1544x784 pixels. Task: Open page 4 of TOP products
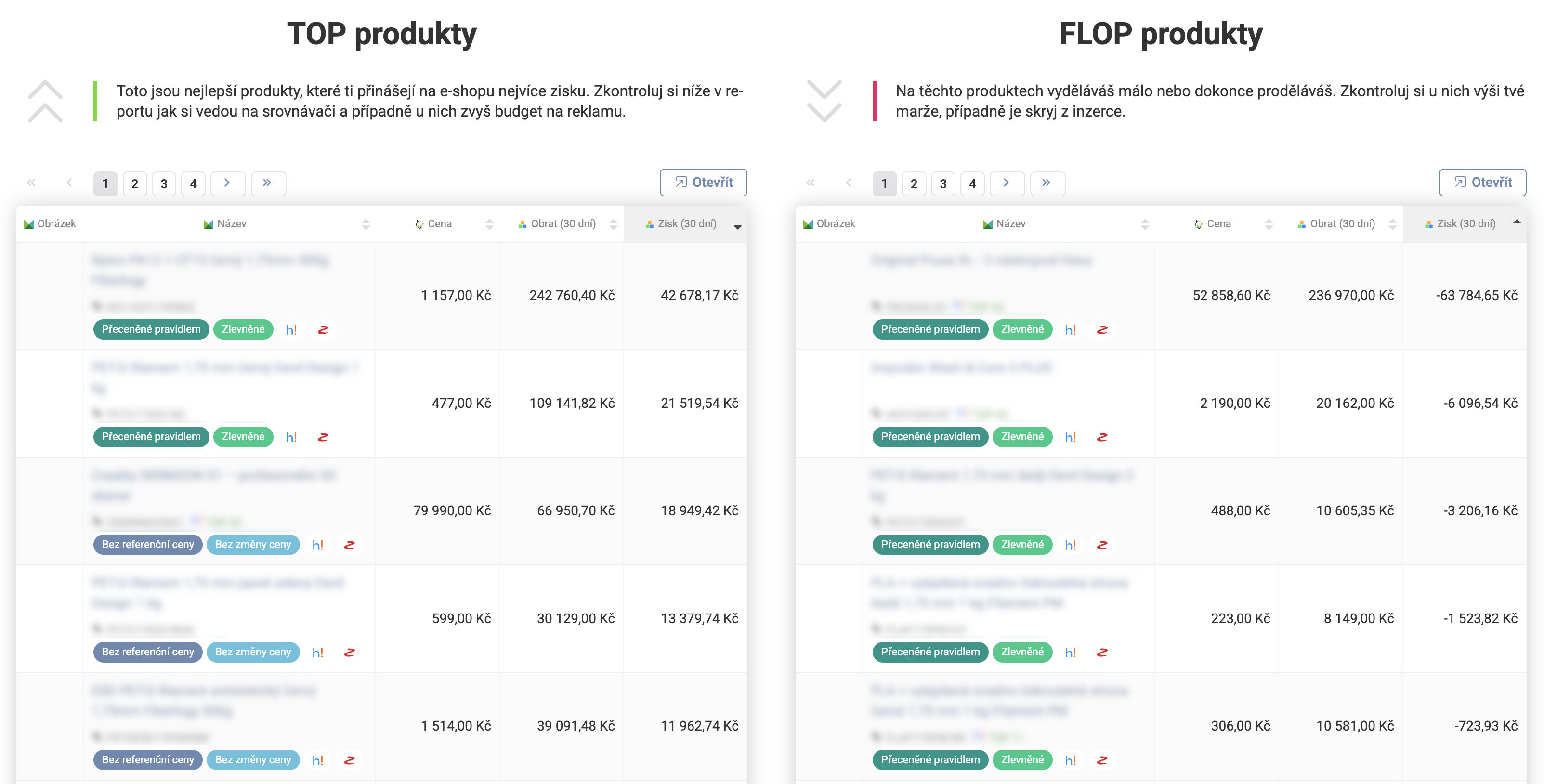[x=193, y=183]
